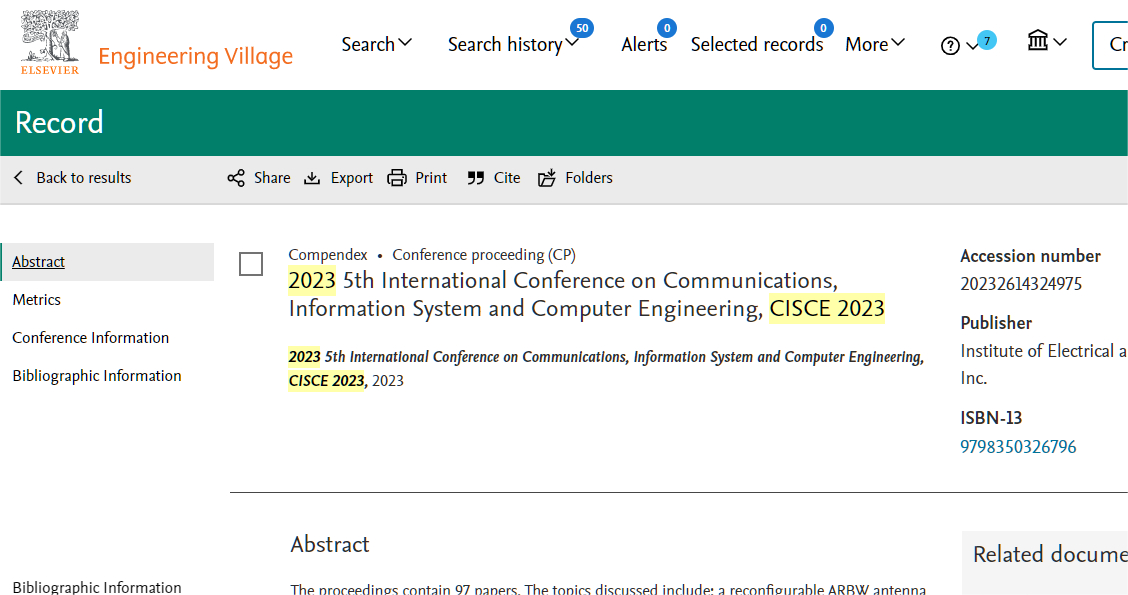Screen dimensions: 1128x595
Task: Click the Compendex database label
Action: [x=328, y=255]
